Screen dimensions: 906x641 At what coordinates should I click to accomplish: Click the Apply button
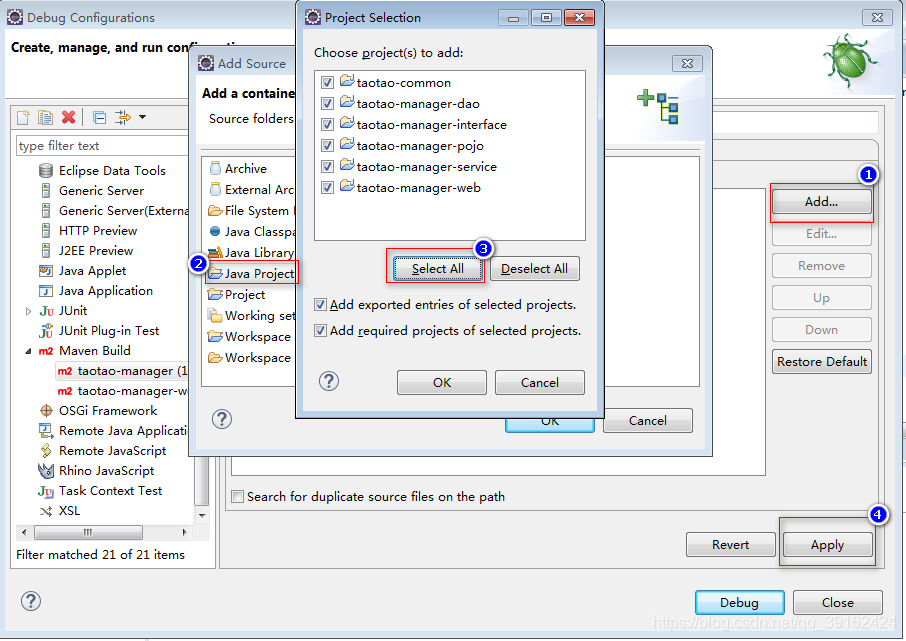[827, 545]
